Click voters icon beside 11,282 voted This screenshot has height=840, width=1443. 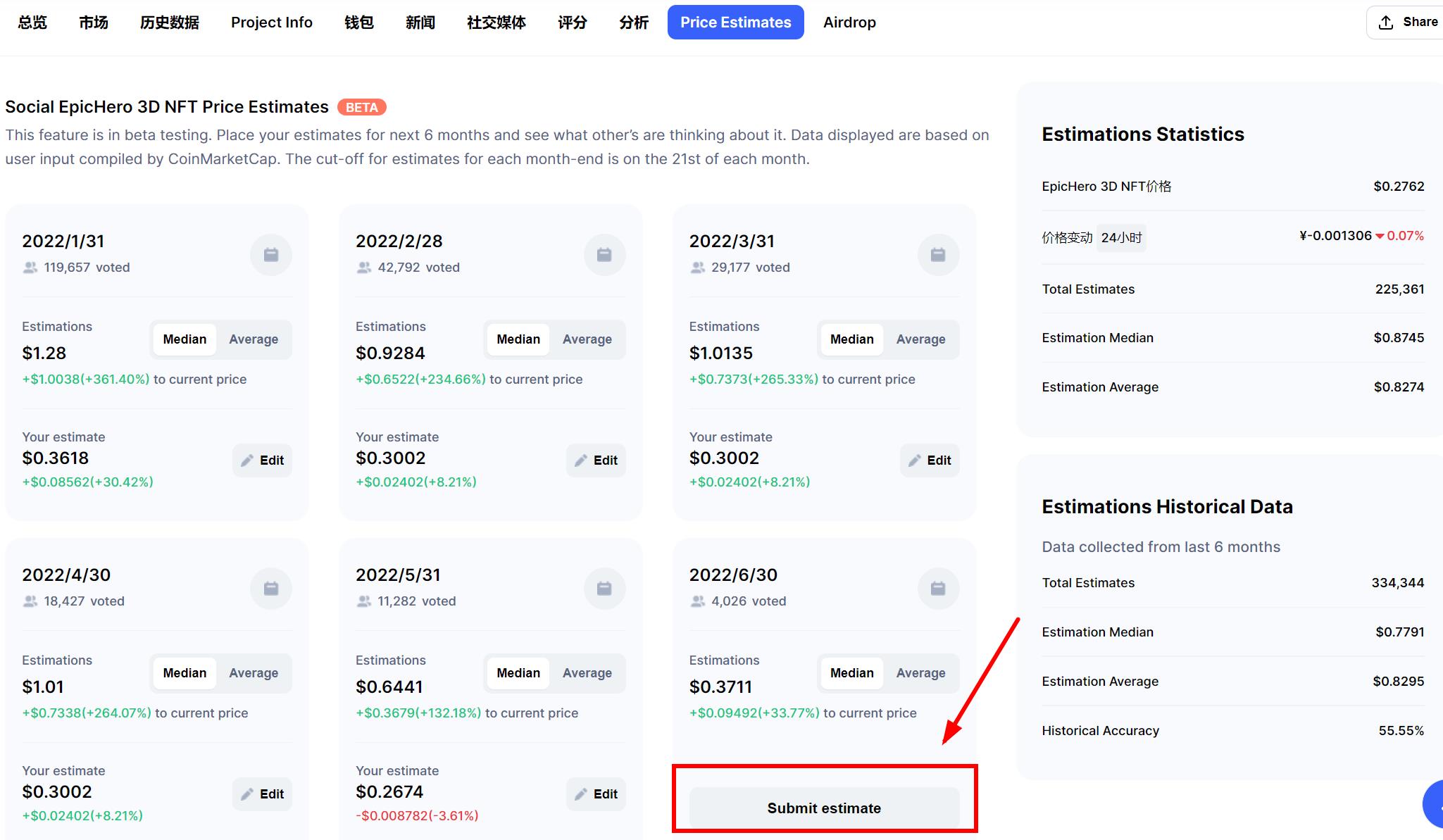364,601
